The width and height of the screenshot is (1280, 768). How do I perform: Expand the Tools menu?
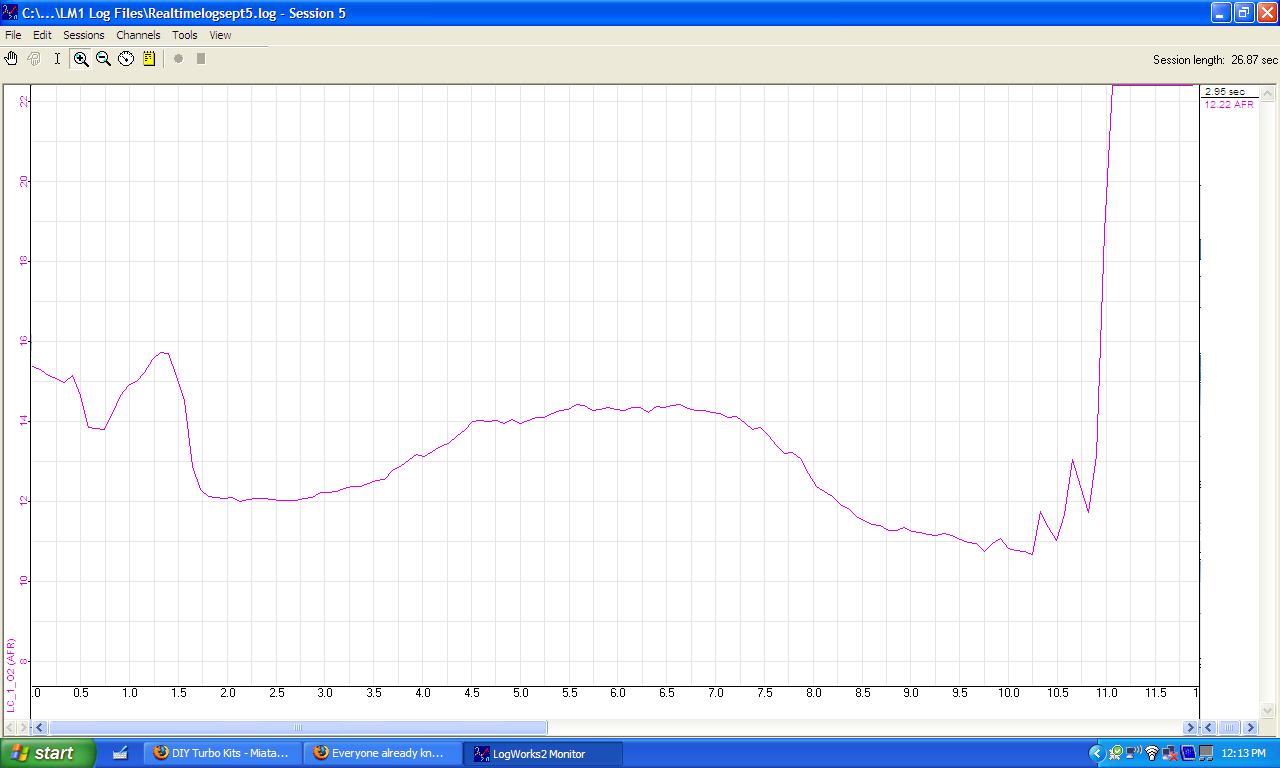point(185,35)
